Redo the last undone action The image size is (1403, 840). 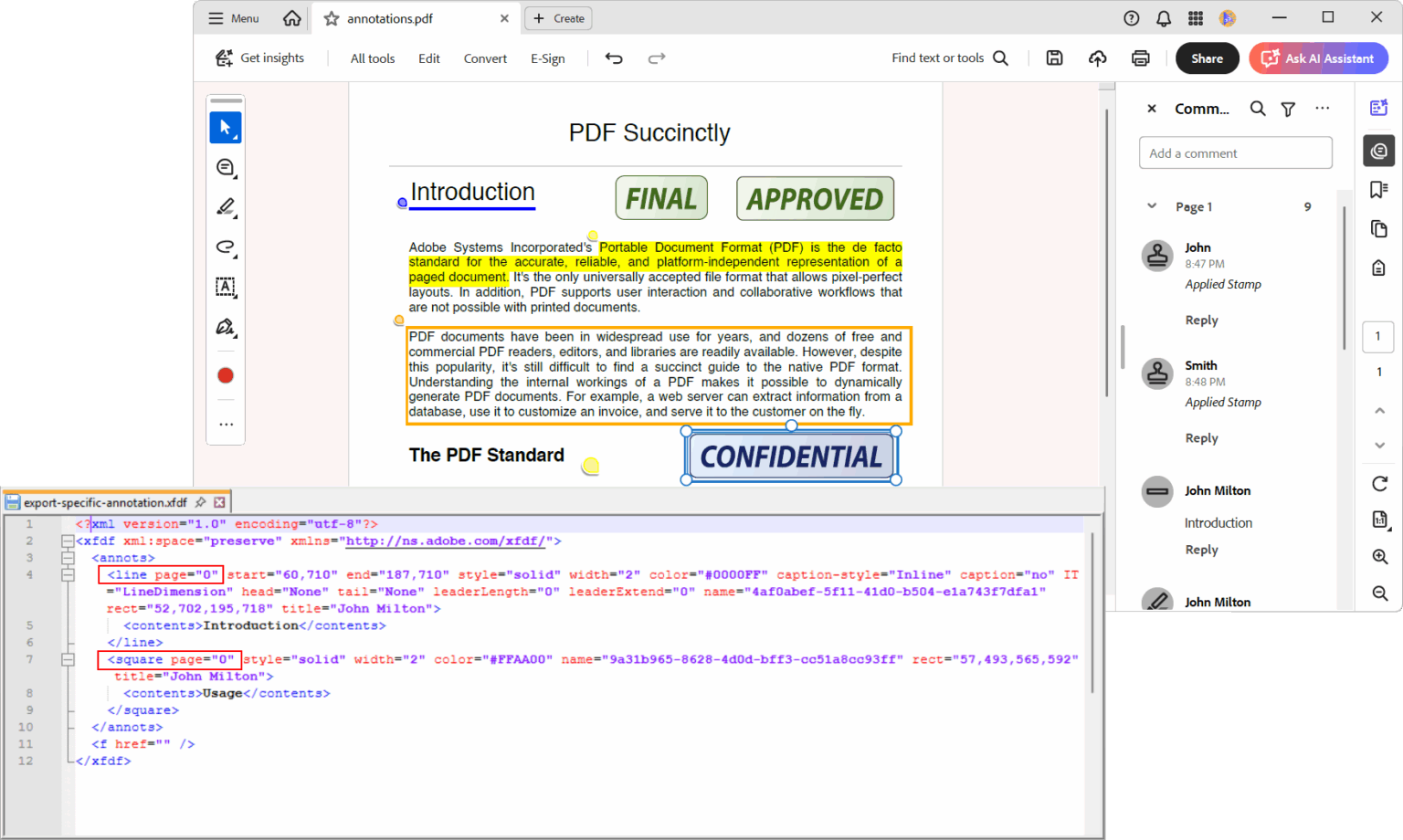[657, 58]
